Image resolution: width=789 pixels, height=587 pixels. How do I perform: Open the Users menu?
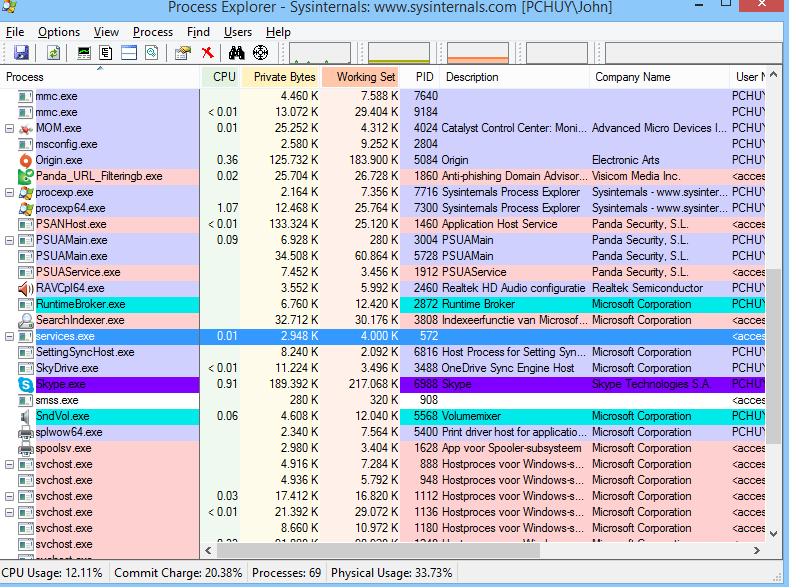pos(238,32)
